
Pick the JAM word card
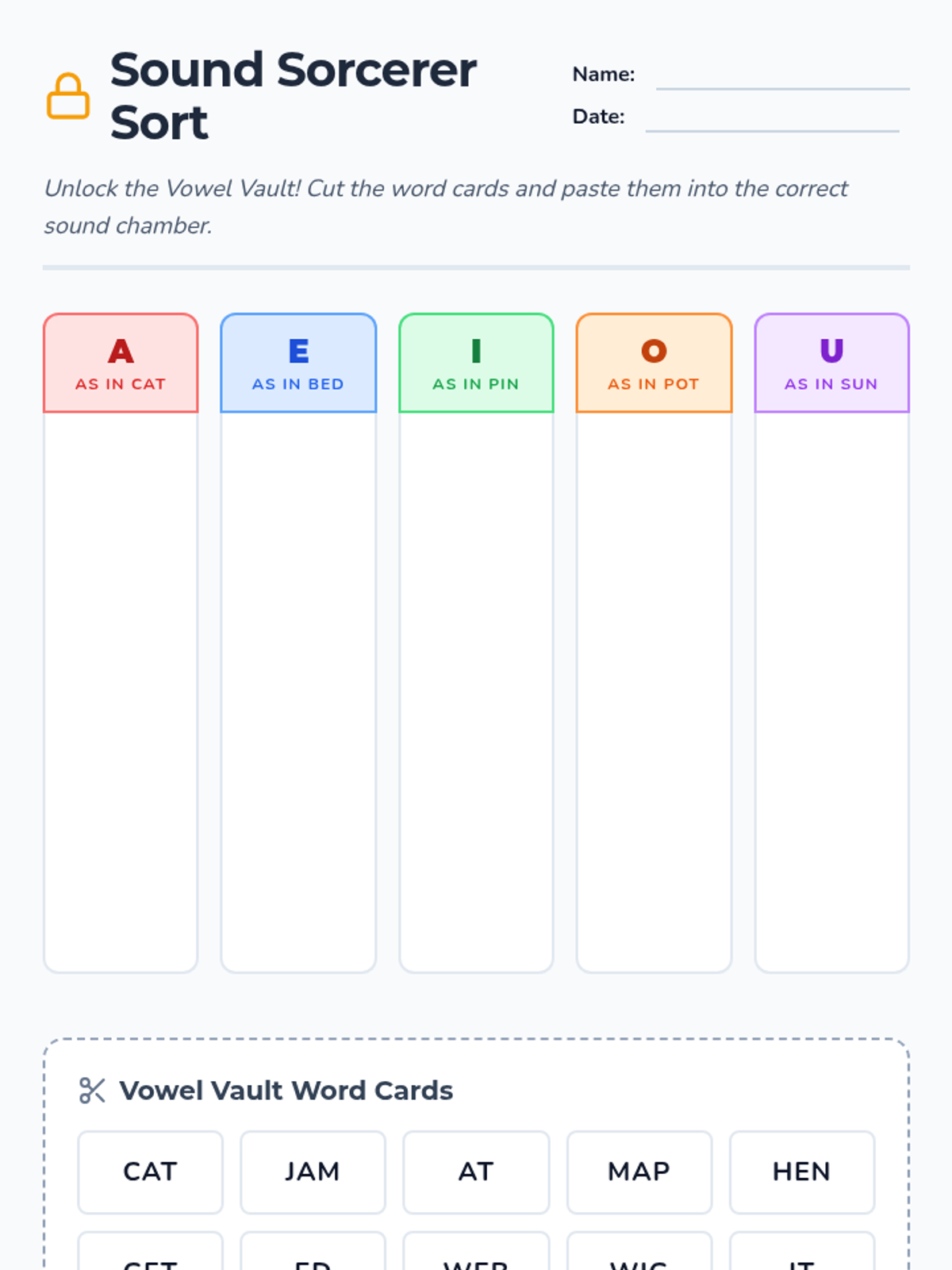313,1172
